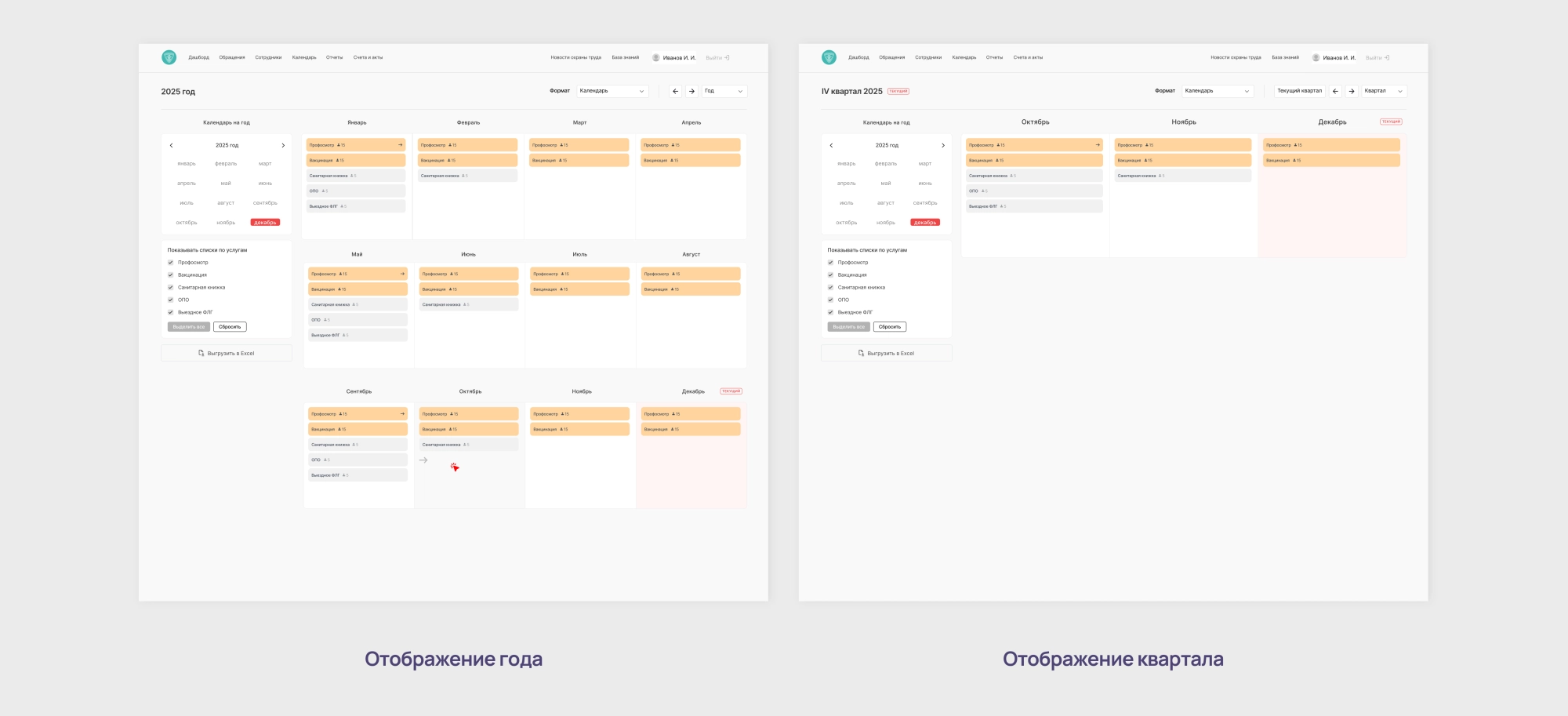
Task: Click the right arrow beside the Квартал dropdown
Action: point(1352,91)
